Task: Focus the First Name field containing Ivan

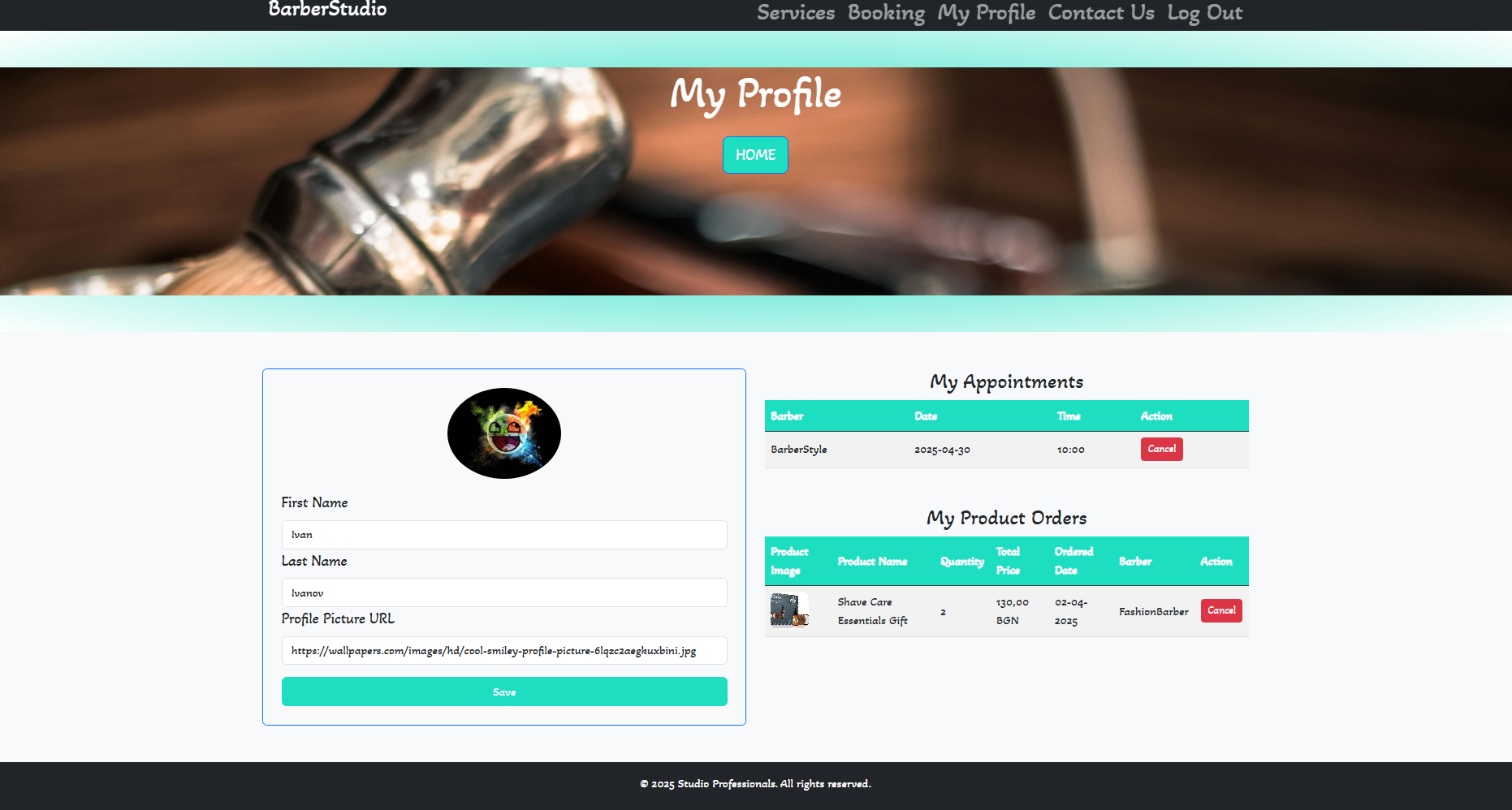Action: [x=504, y=535]
